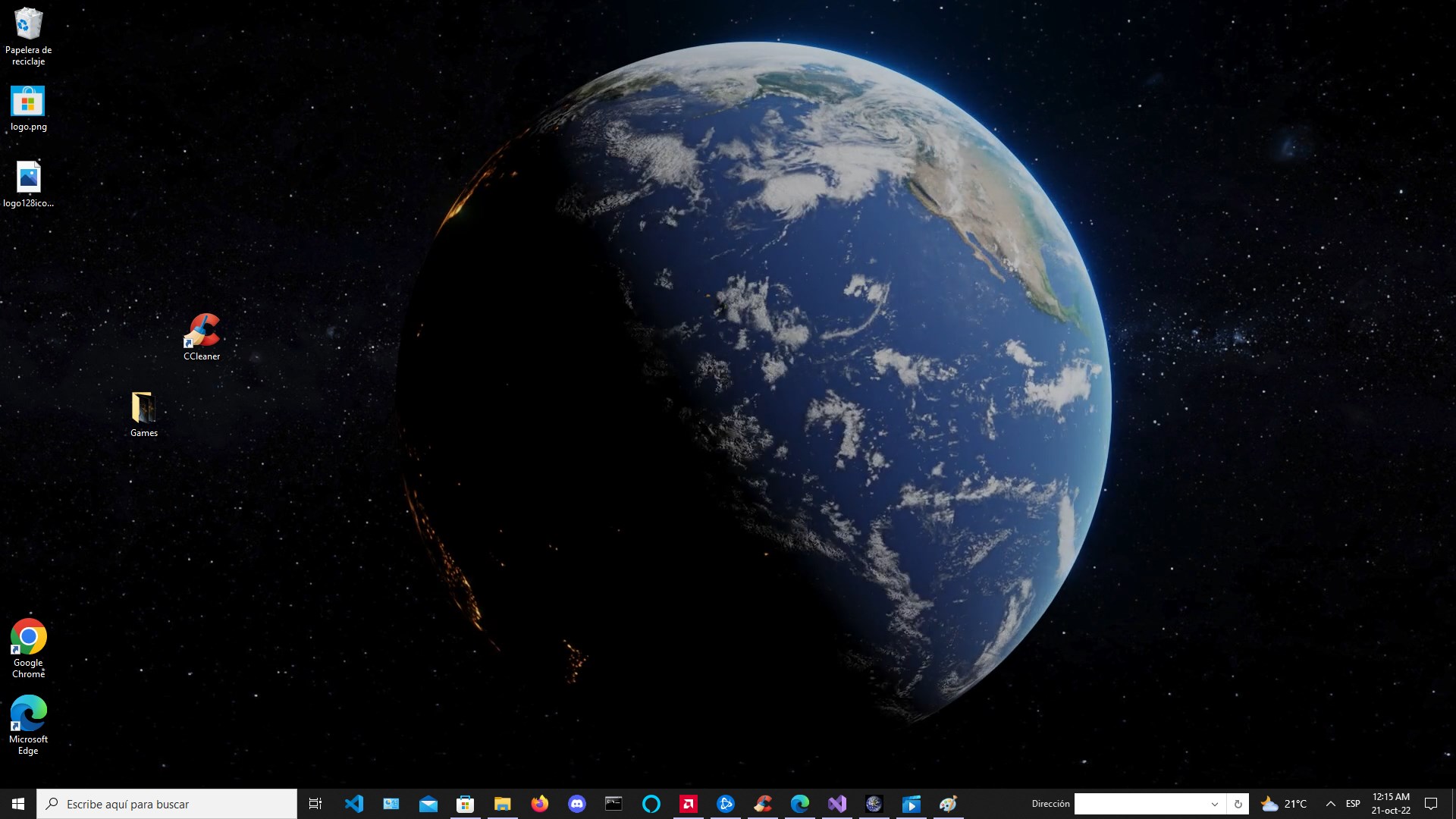
Task: Launch Visual Studio from the taskbar
Action: tap(837, 803)
